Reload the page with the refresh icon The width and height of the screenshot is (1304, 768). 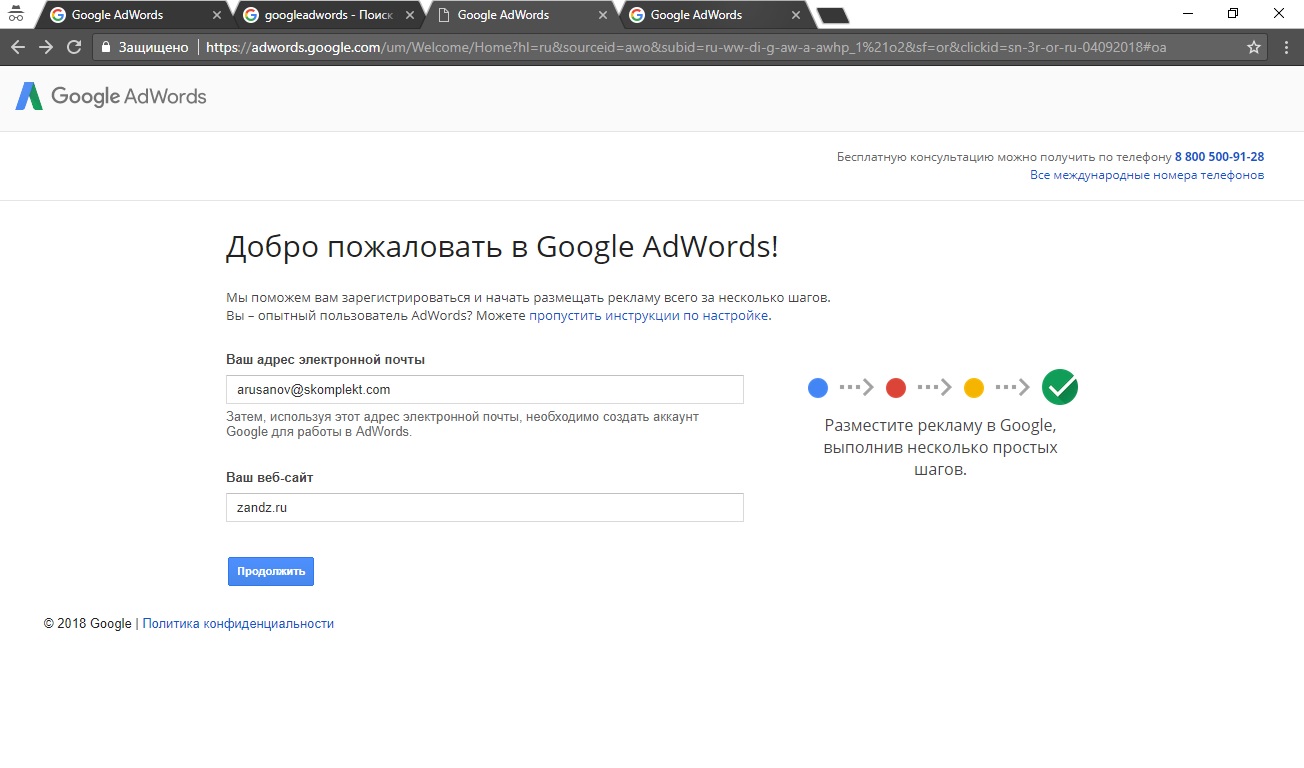(74, 47)
